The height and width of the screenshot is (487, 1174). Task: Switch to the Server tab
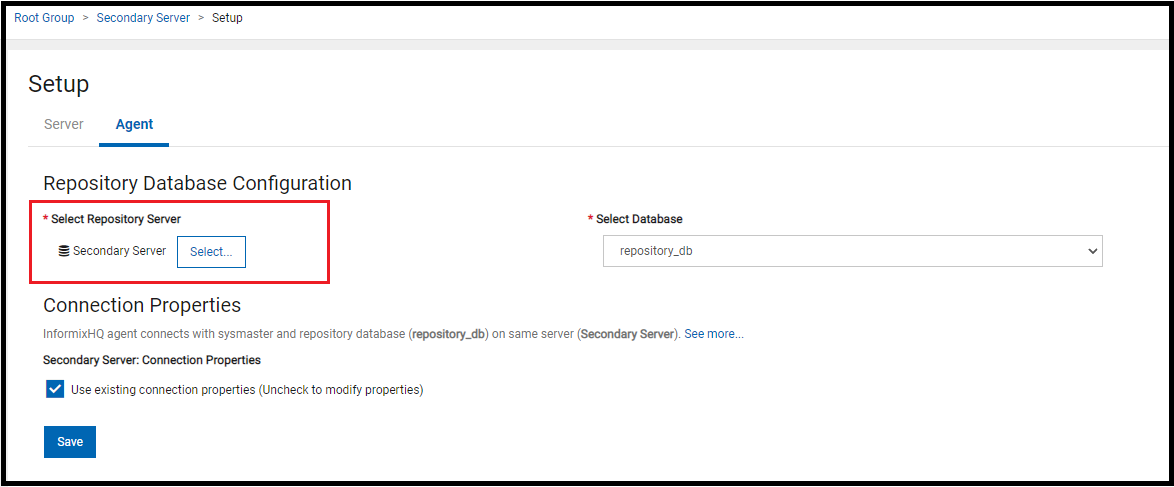[x=64, y=124]
